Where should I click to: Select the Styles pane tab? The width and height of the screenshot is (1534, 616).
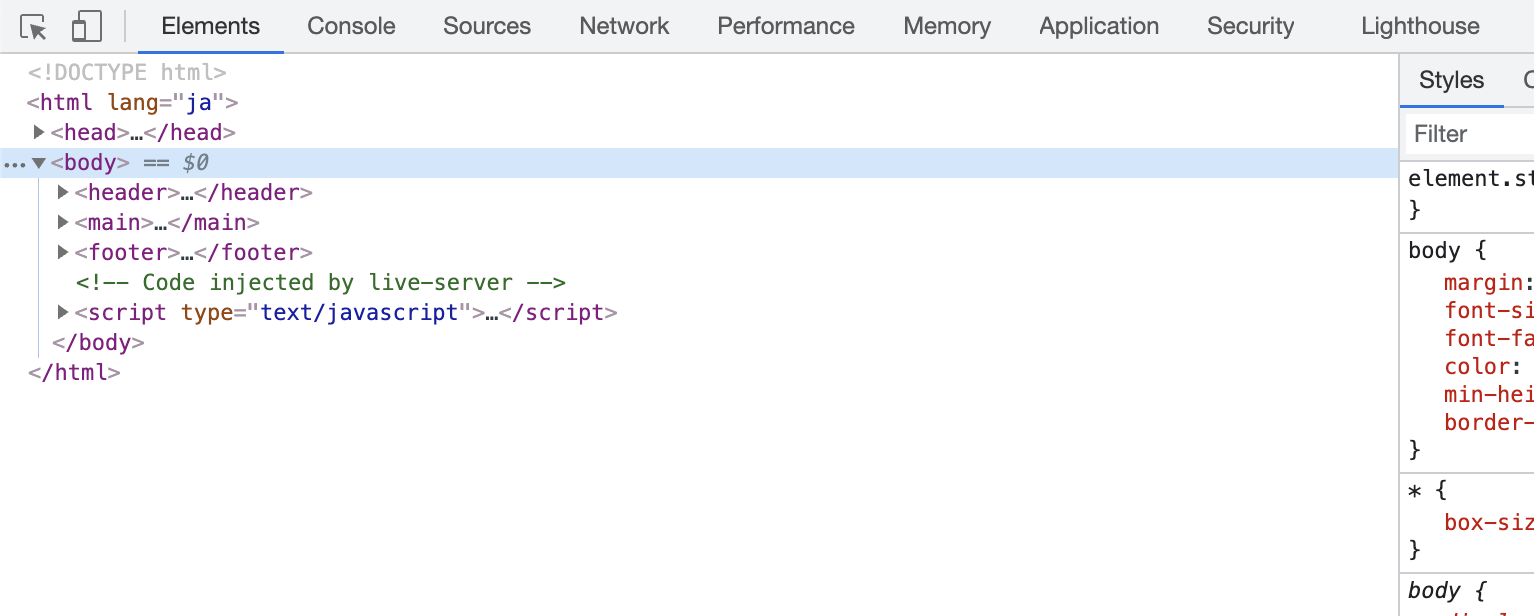point(1451,80)
